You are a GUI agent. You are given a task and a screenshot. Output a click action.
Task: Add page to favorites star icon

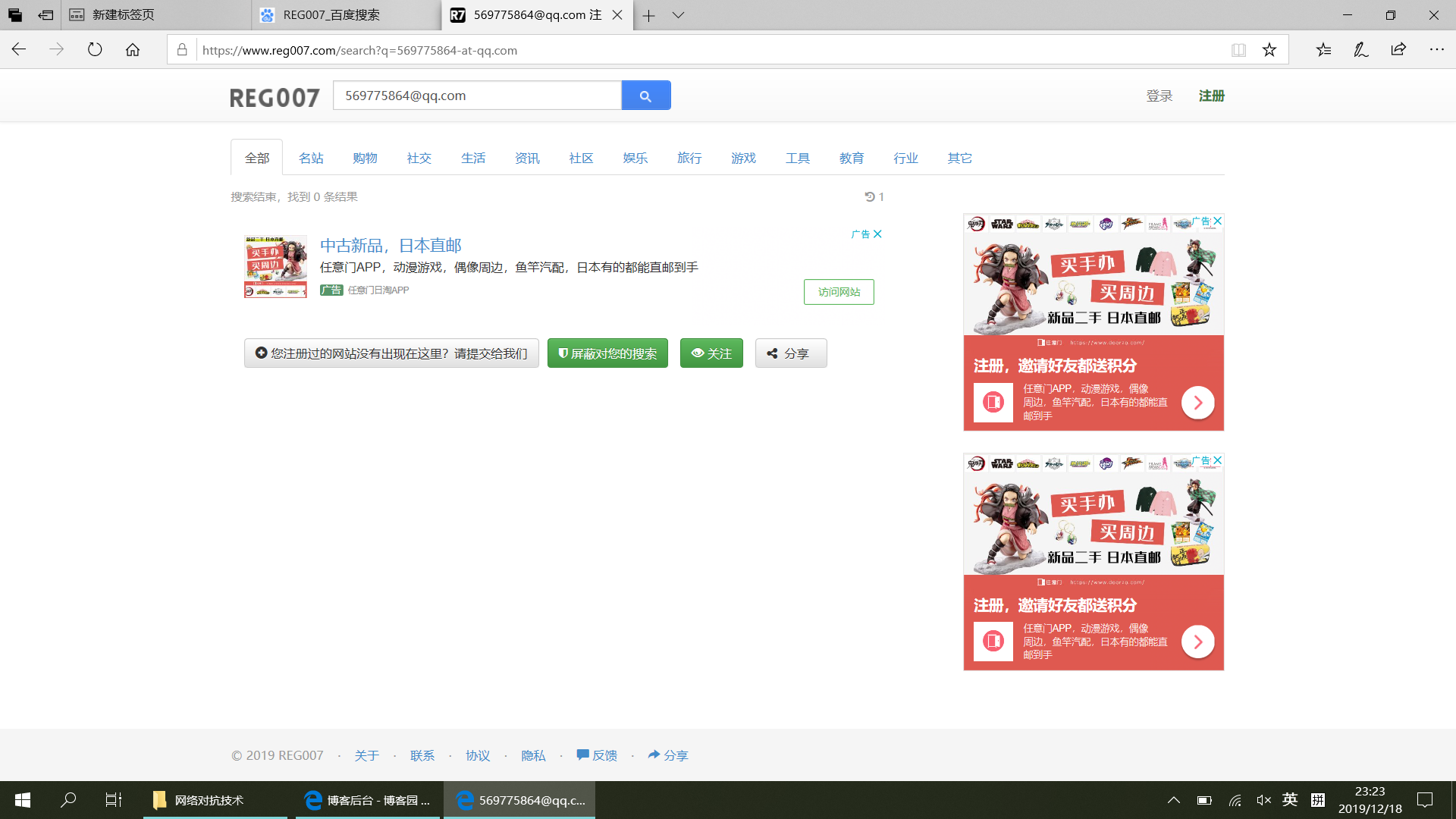pos(1269,50)
